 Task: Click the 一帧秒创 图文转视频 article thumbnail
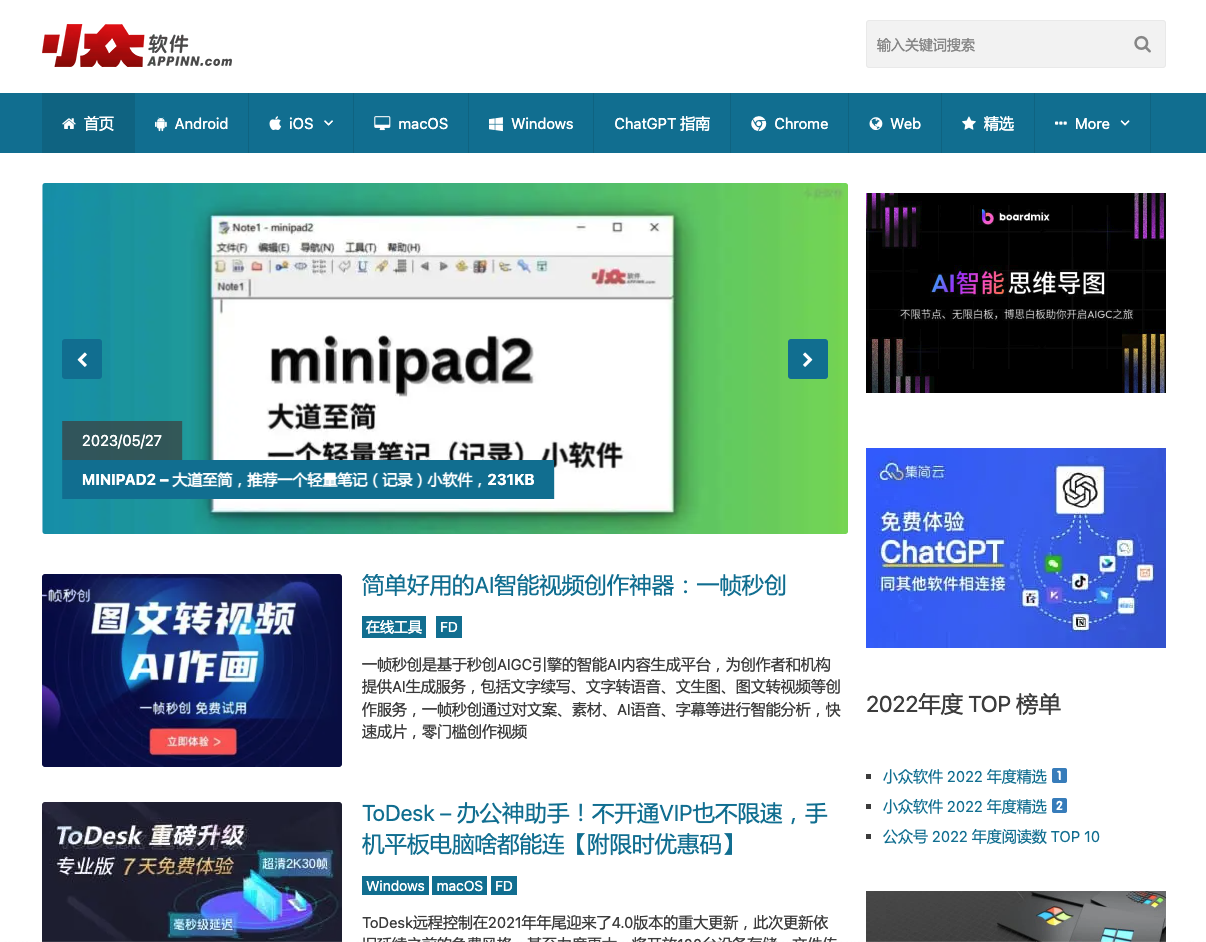click(192, 670)
